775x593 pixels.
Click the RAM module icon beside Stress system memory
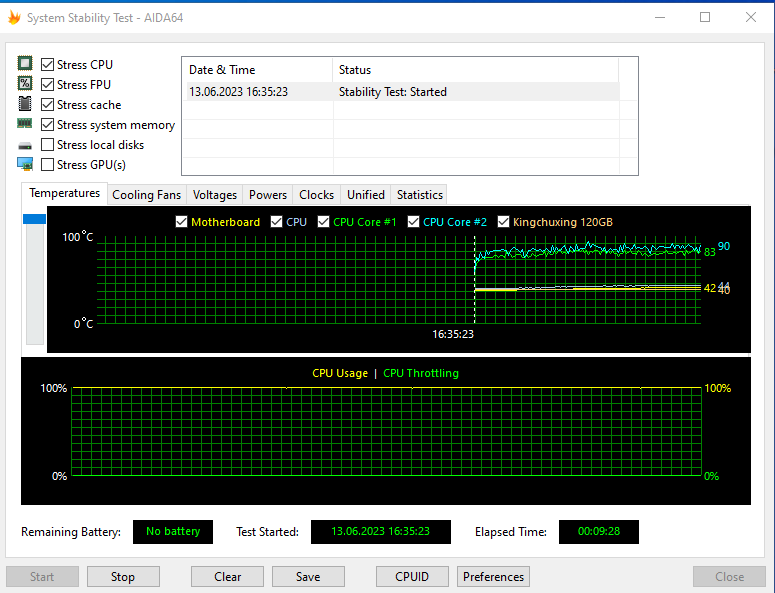pyautogui.click(x=25, y=124)
